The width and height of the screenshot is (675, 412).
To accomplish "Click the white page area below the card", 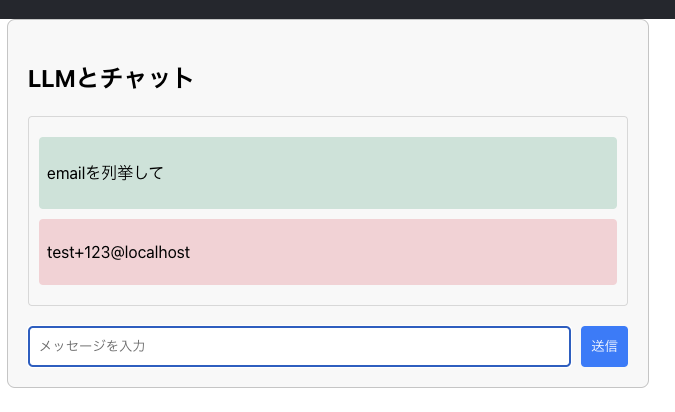I will pos(338,400).
